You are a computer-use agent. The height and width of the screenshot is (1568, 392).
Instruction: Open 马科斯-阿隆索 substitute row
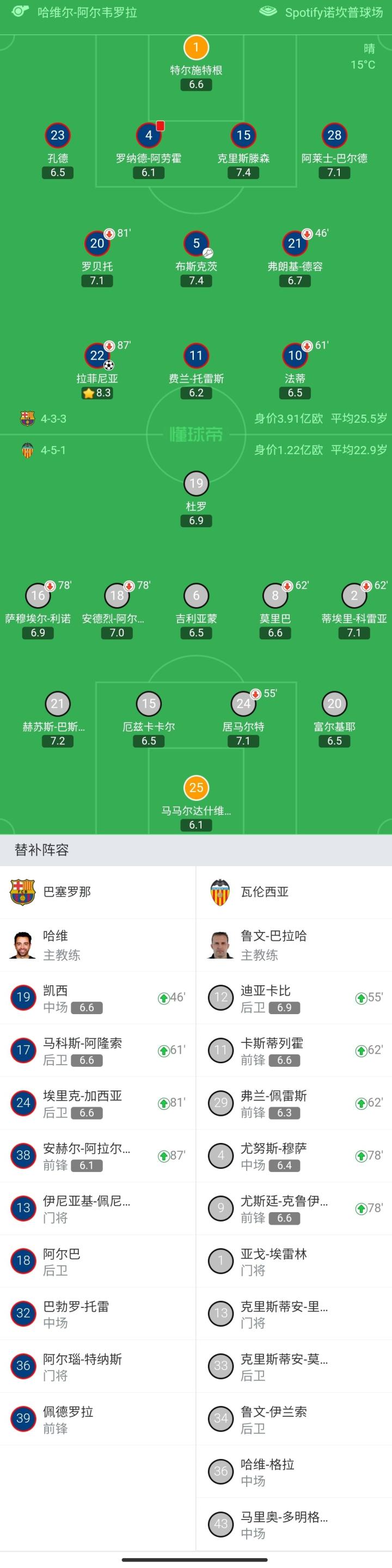97,1051
